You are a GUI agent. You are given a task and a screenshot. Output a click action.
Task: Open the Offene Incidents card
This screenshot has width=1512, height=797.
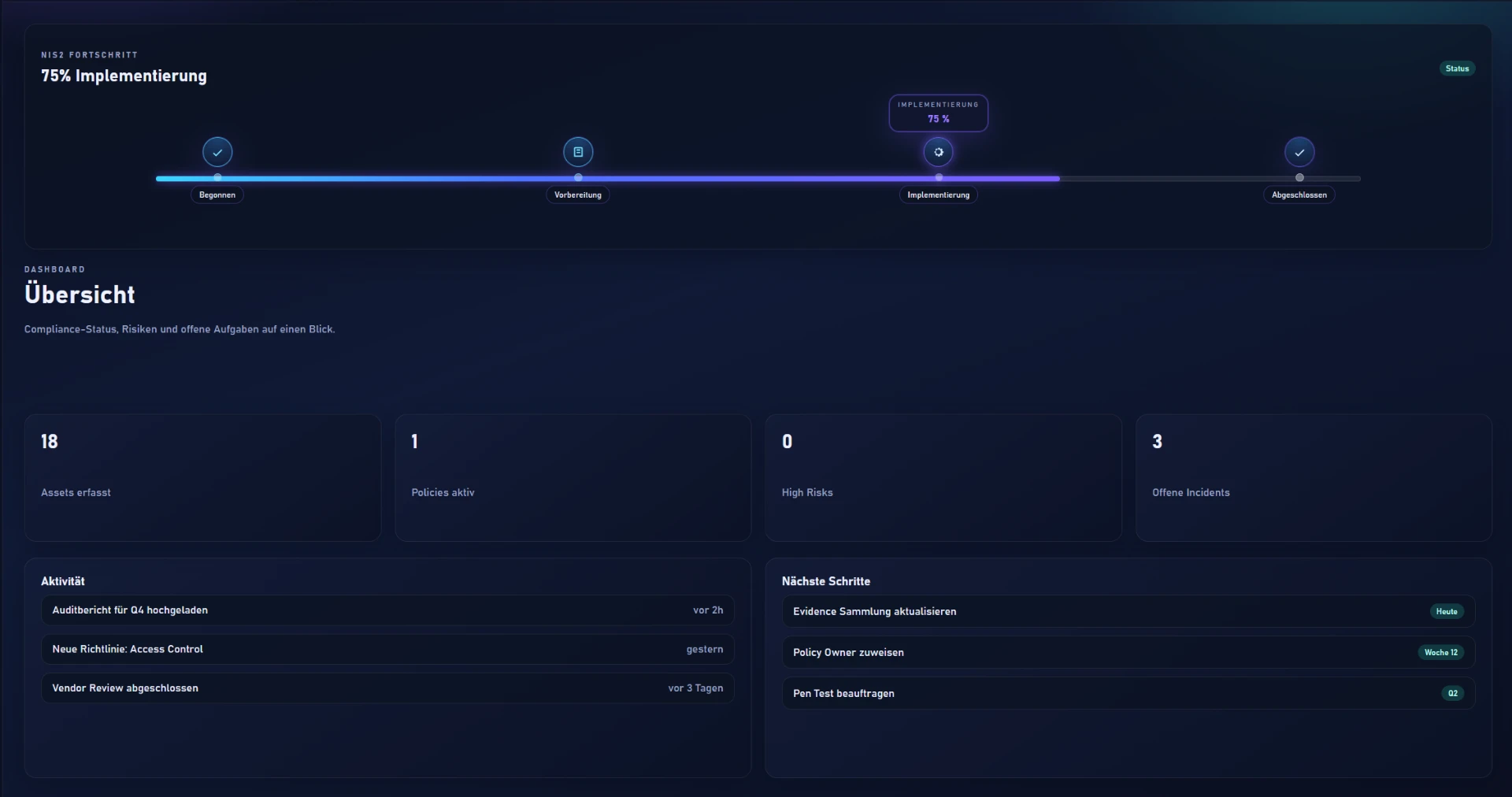point(1314,478)
